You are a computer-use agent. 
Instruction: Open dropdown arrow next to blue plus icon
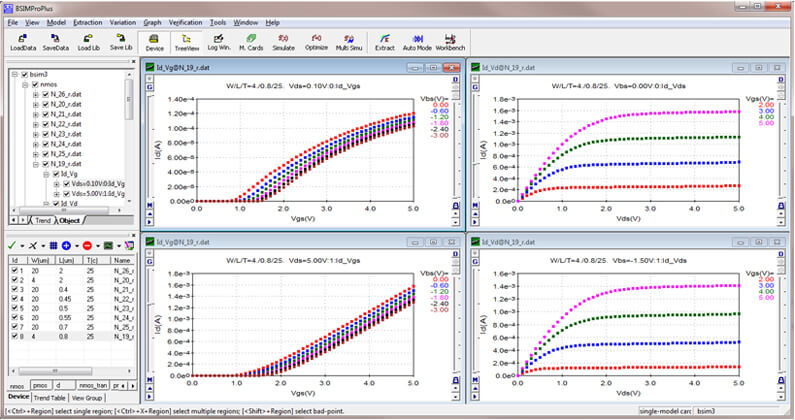click(x=77, y=246)
